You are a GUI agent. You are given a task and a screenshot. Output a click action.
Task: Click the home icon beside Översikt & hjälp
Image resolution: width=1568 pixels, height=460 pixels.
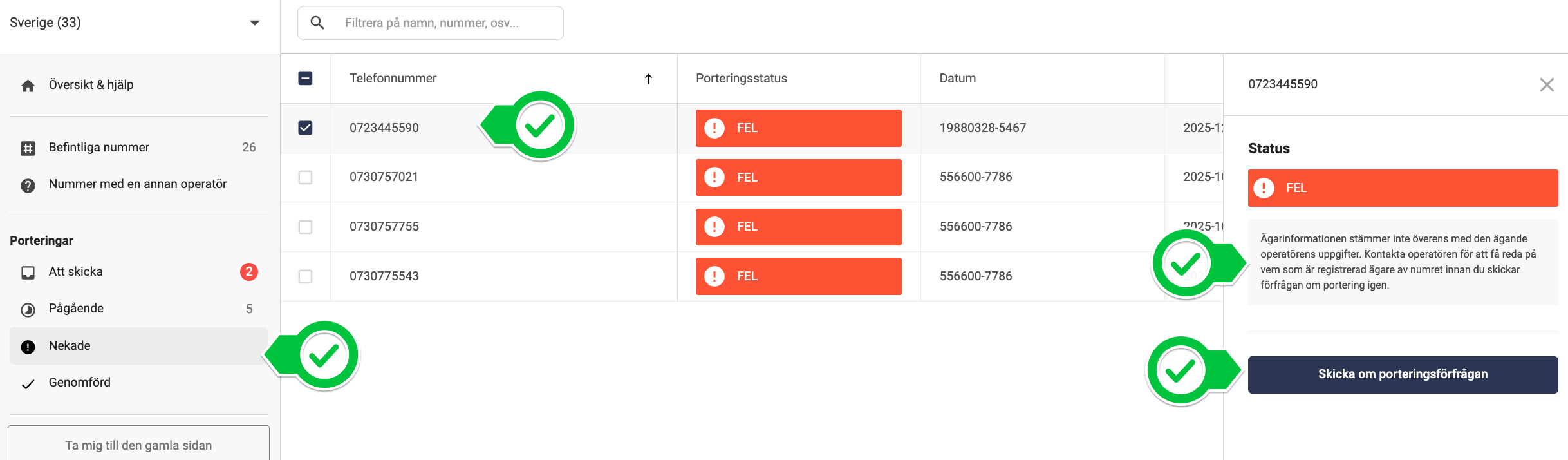28,86
